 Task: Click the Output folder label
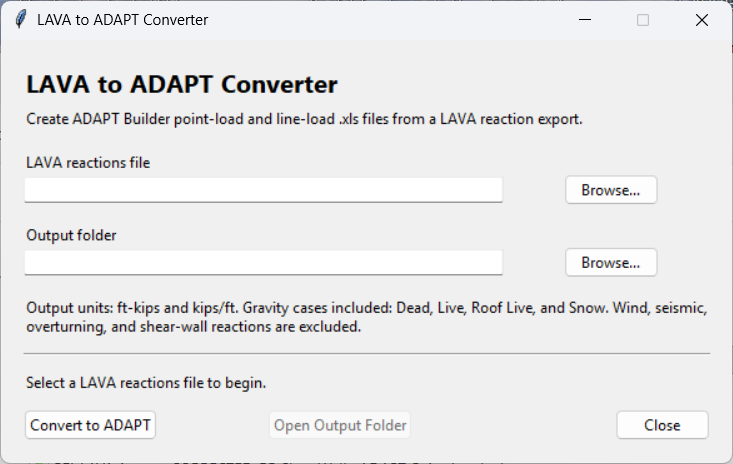tap(71, 235)
